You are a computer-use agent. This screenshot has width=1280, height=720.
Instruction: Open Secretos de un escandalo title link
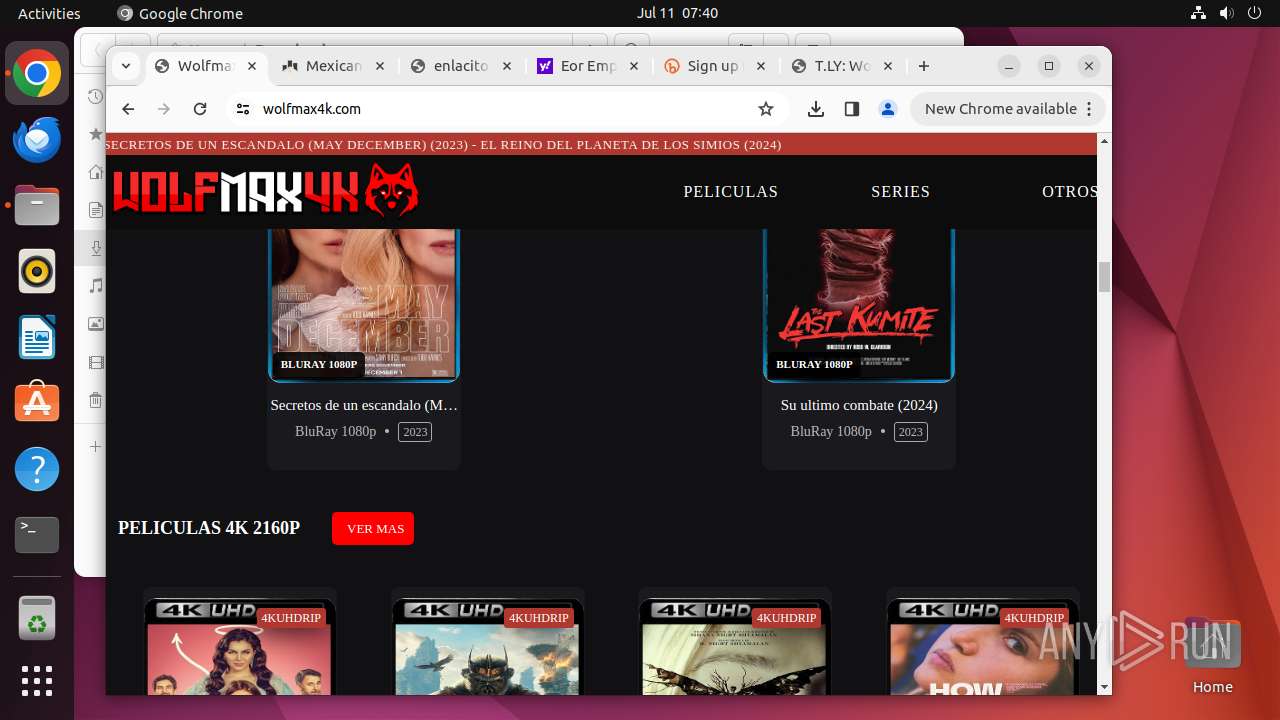pyautogui.click(x=364, y=405)
